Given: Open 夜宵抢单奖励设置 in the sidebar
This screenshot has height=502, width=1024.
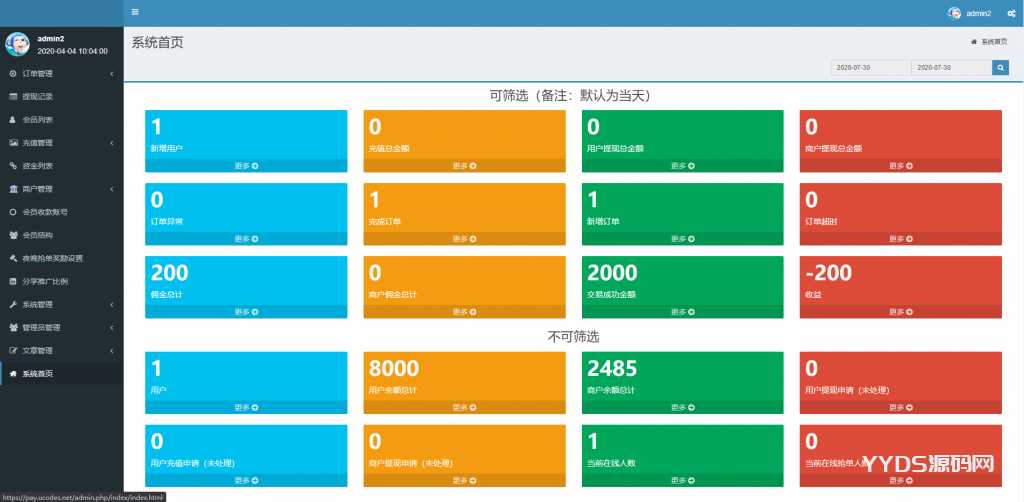Looking at the screenshot, I should (x=52, y=258).
